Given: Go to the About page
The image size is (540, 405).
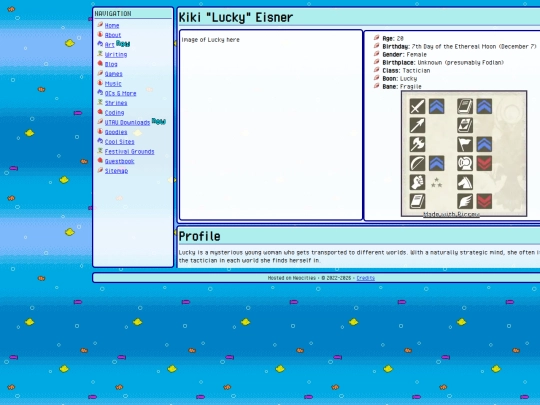Looking at the screenshot, I should click(x=113, y=35).
